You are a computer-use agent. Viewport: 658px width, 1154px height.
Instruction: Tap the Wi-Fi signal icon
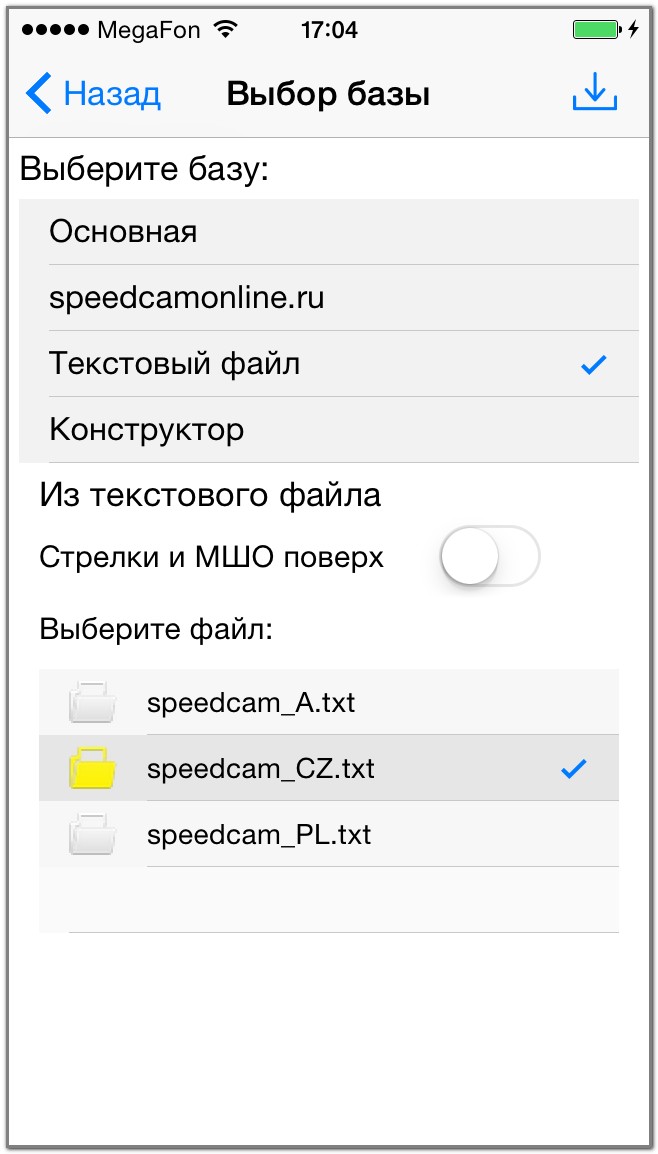(226, 30)
